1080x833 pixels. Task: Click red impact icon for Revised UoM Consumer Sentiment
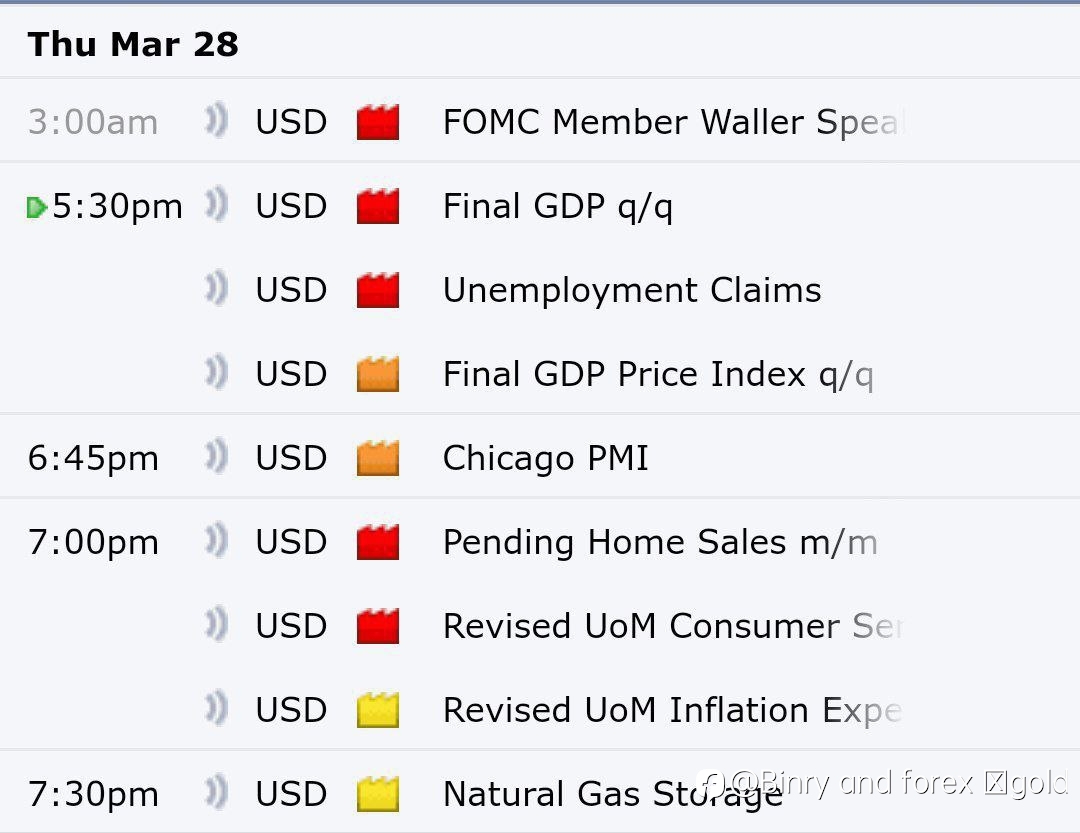(x=377, y=626)
